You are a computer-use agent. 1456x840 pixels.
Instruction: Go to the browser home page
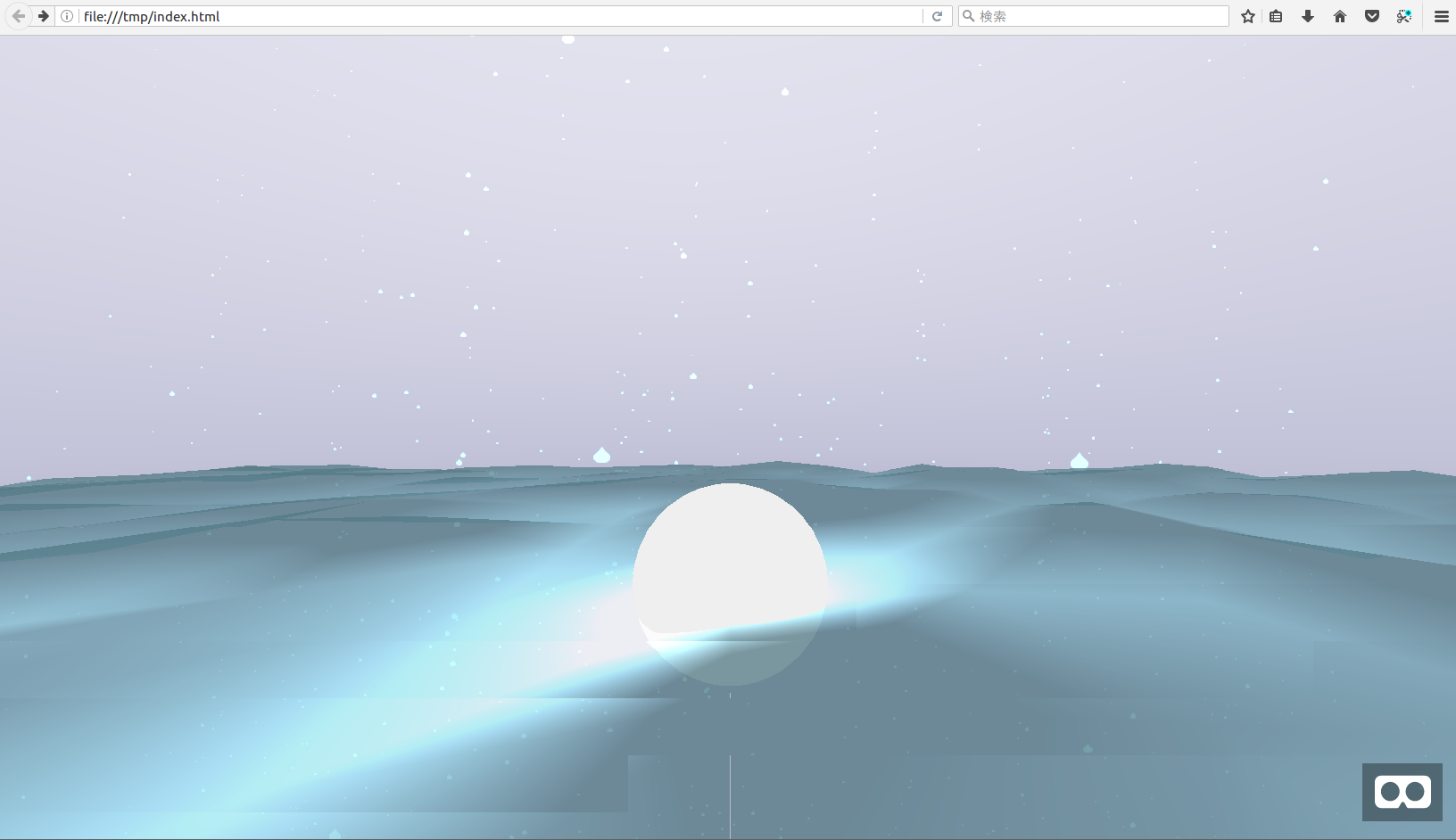click(x=1340, y=16)
